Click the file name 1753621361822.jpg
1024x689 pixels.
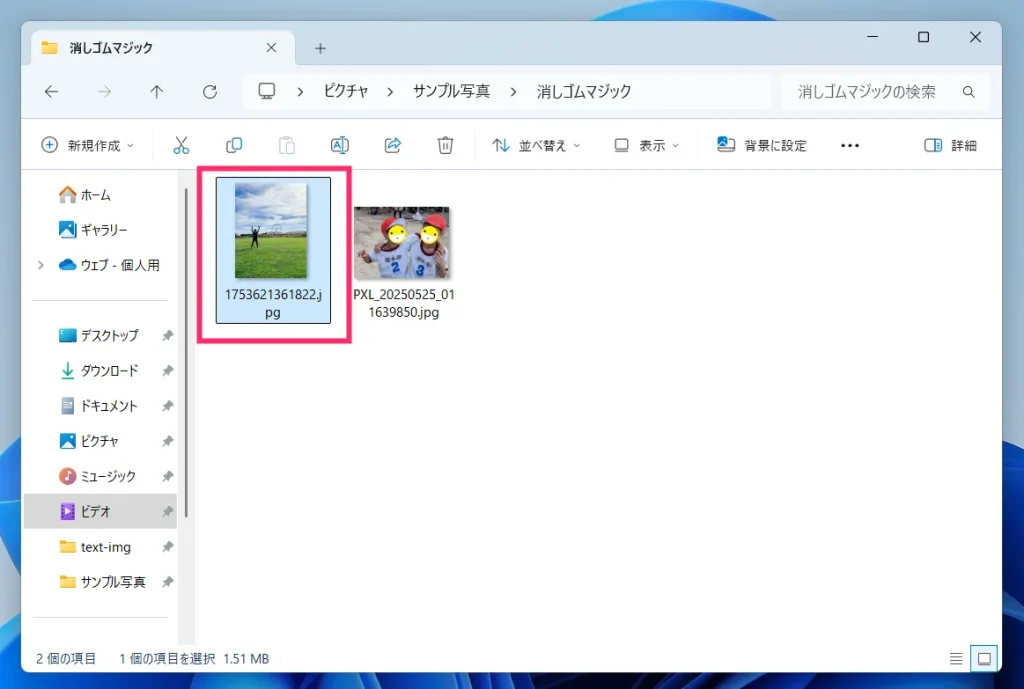[273, 303]
